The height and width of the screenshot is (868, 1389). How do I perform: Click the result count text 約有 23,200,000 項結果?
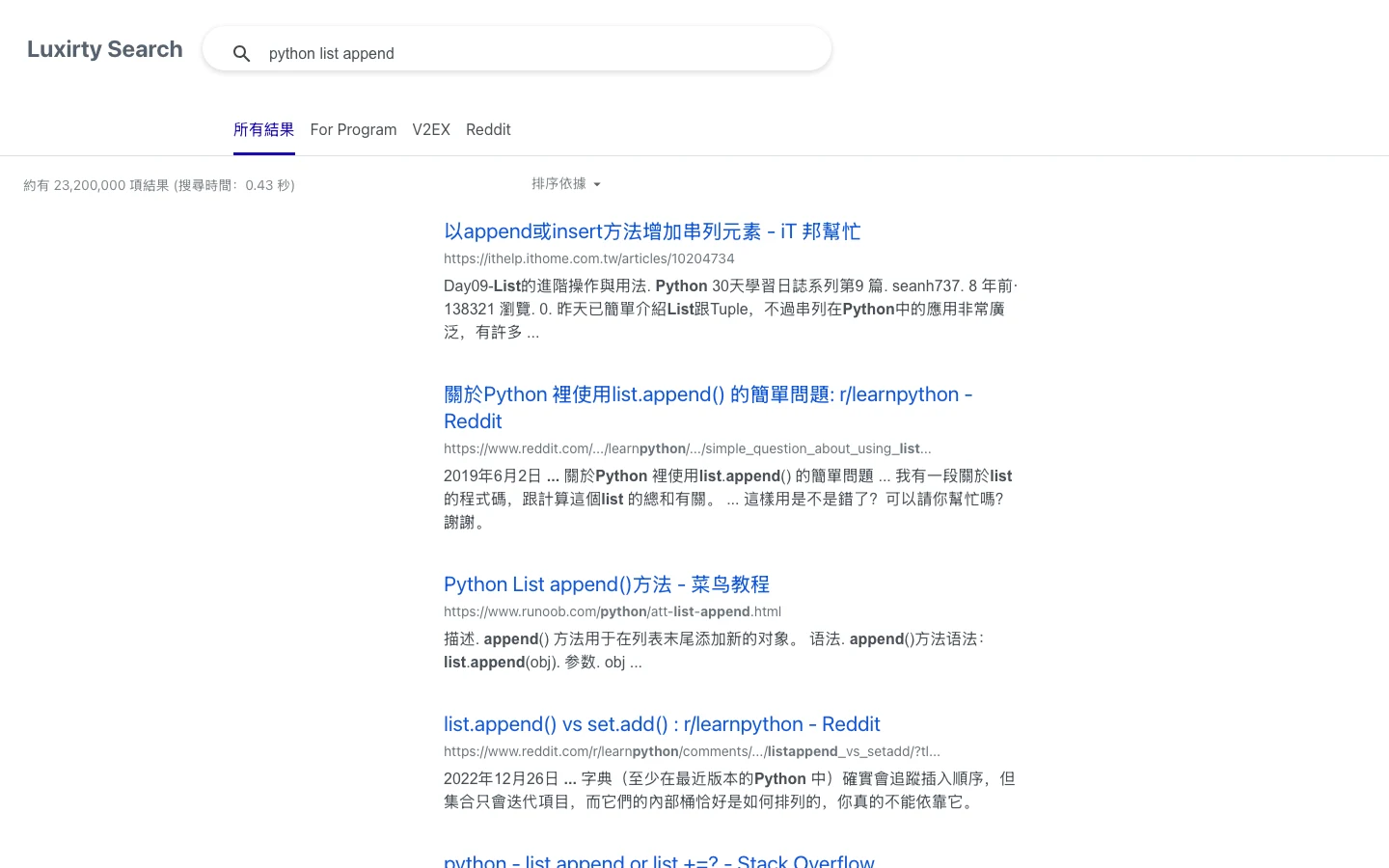pyautogui.click(x=159, y=185)
